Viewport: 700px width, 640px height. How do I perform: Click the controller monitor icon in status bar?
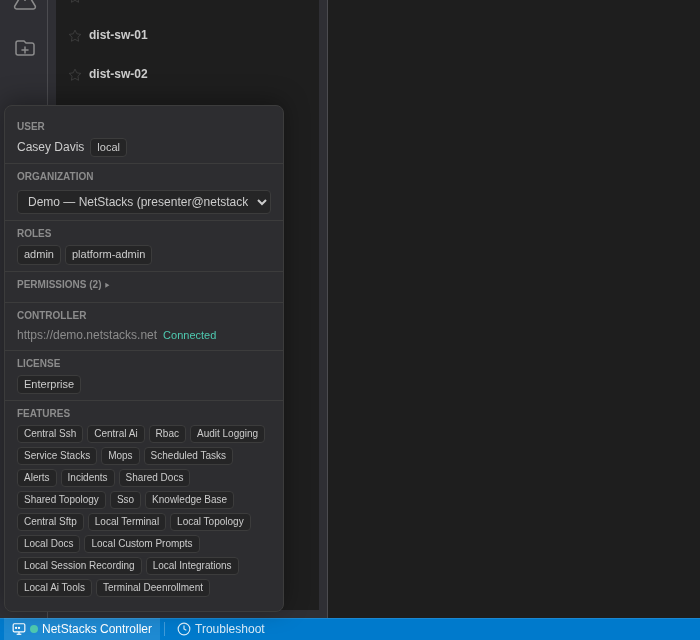point(19,629)
